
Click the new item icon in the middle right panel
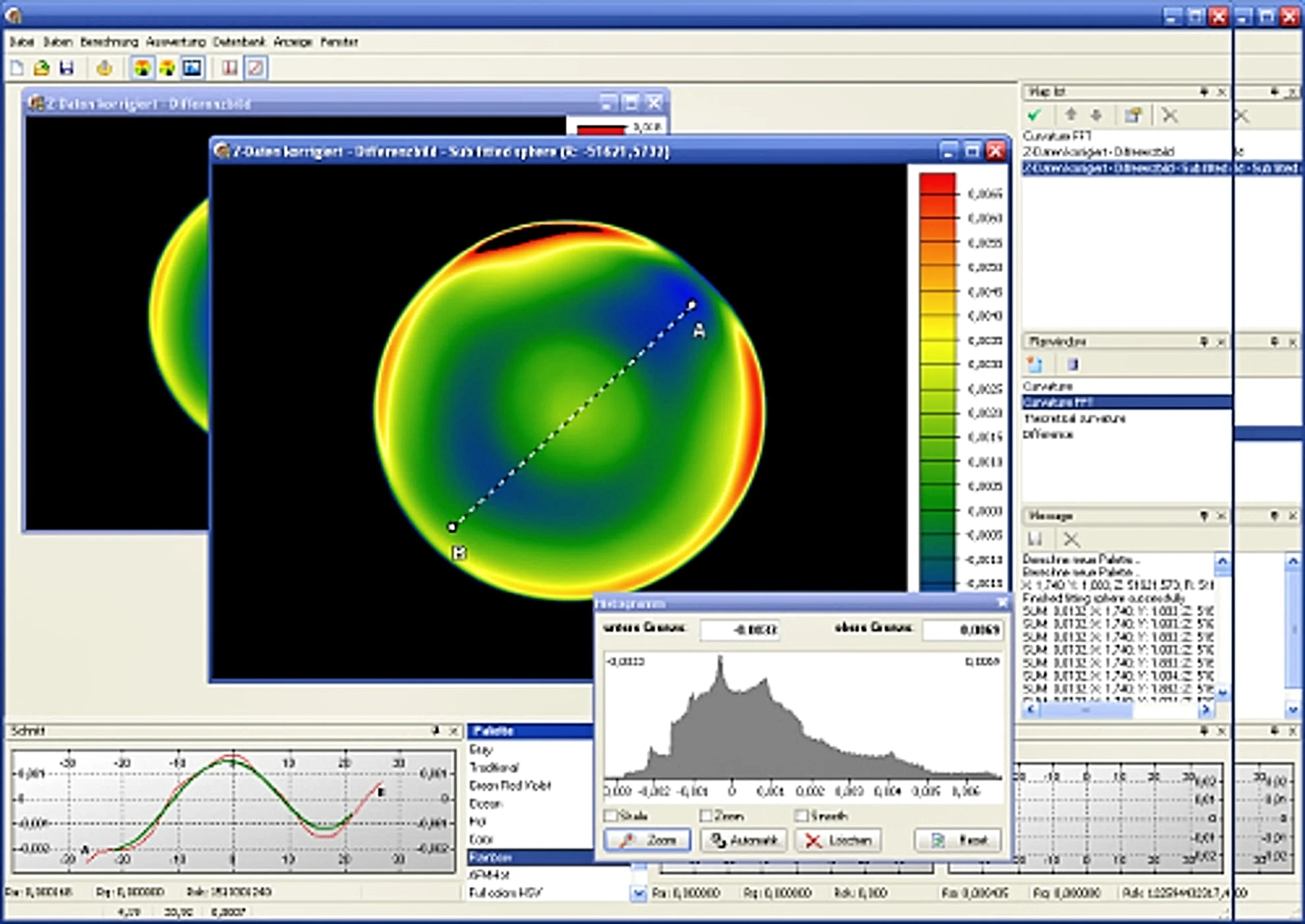[1035, 364]
